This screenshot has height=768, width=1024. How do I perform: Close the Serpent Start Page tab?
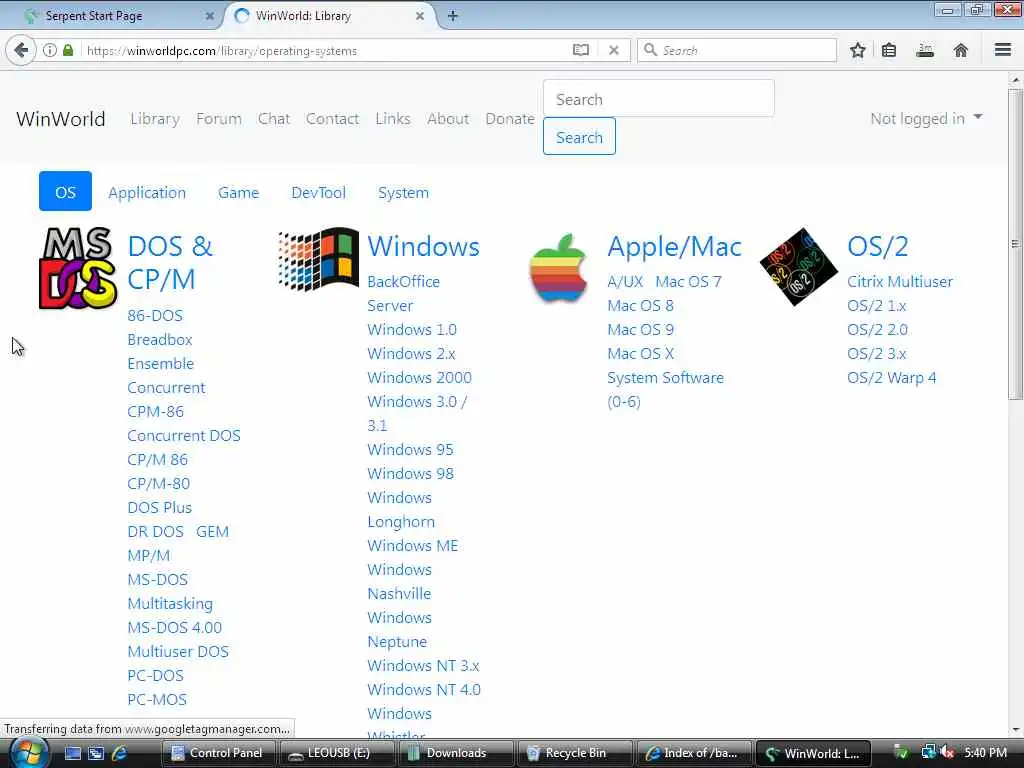click(210, 16)
